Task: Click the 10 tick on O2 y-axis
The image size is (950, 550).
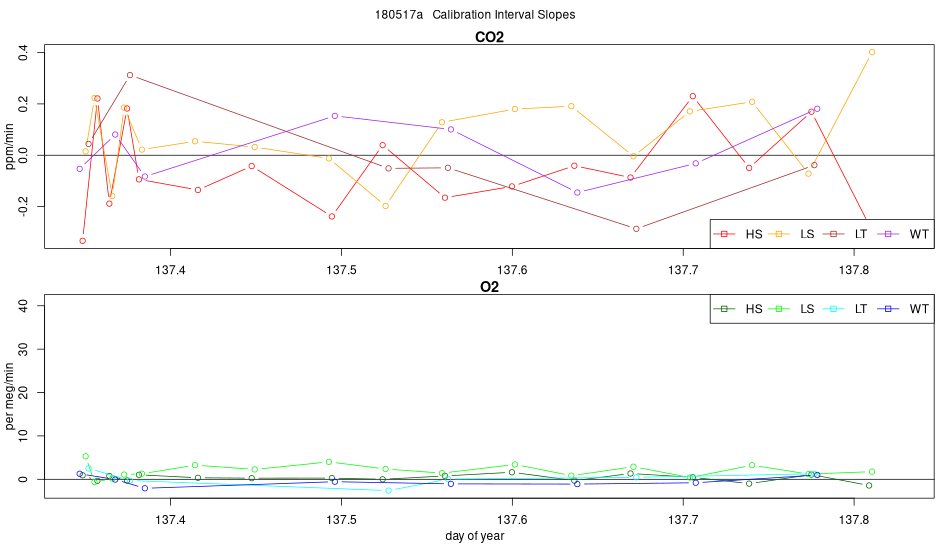Action: 24,436
